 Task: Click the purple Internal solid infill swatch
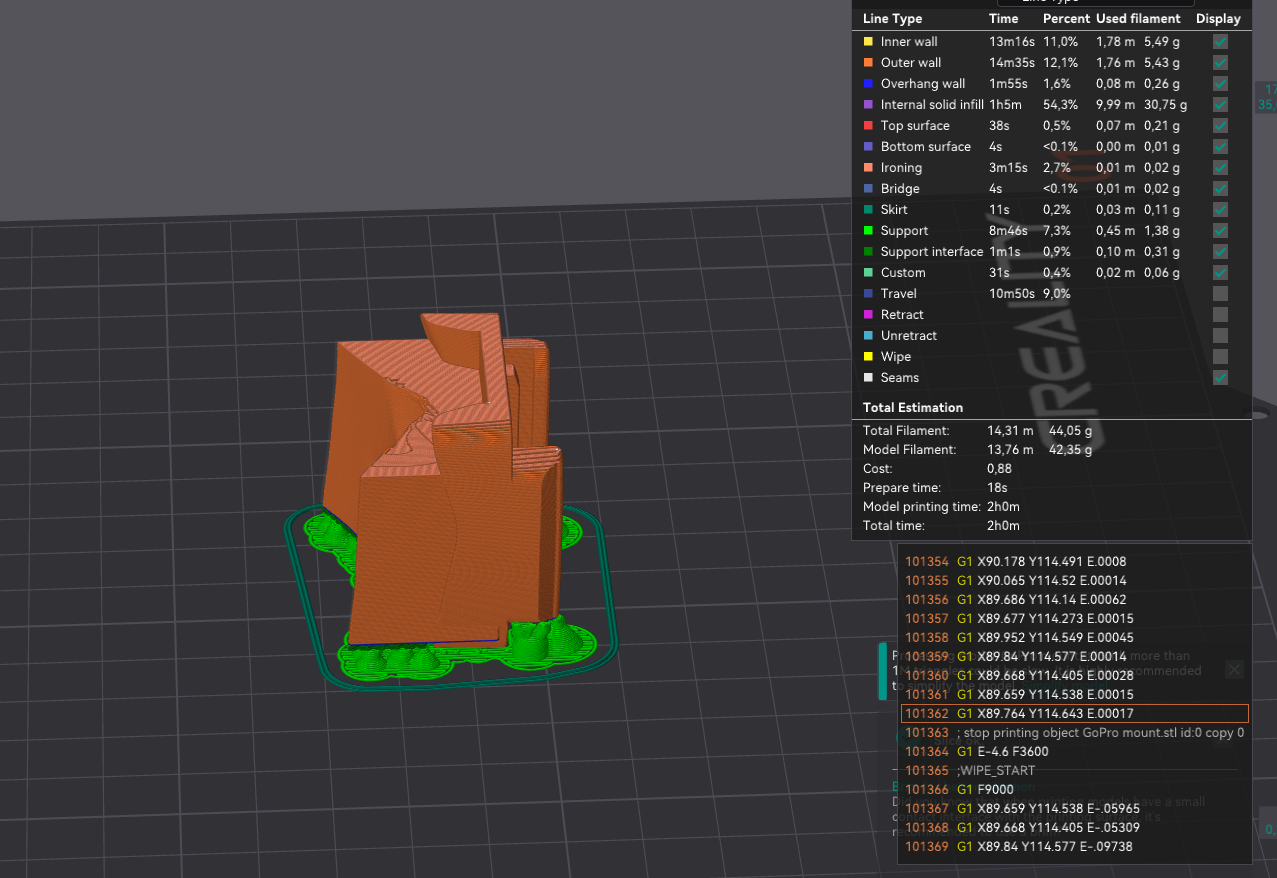pos(868,105)
